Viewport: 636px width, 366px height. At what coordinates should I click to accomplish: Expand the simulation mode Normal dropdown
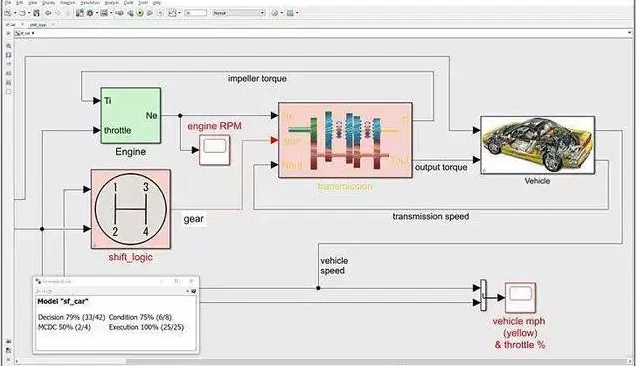(x=238, y=13)
